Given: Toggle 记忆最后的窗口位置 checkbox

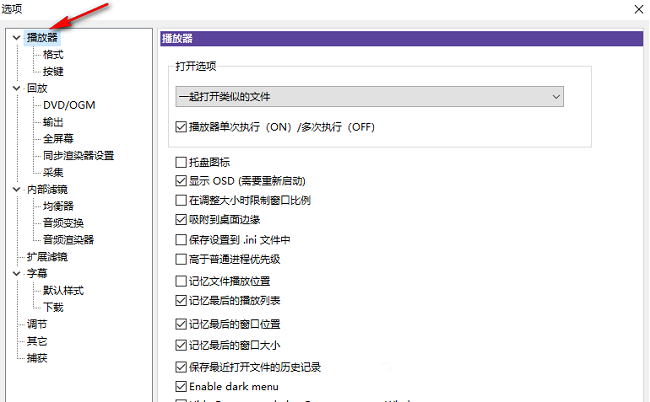Looking at the screenshot, I should [x=181, y=324].
